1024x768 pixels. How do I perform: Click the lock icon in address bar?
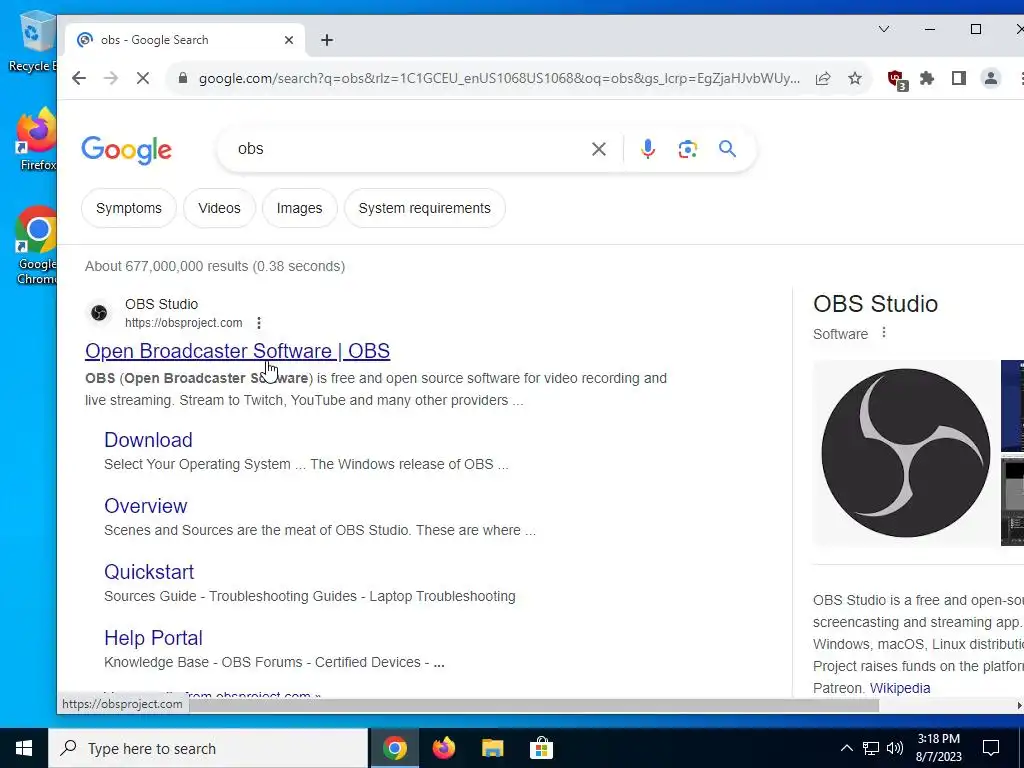(184, 78)
